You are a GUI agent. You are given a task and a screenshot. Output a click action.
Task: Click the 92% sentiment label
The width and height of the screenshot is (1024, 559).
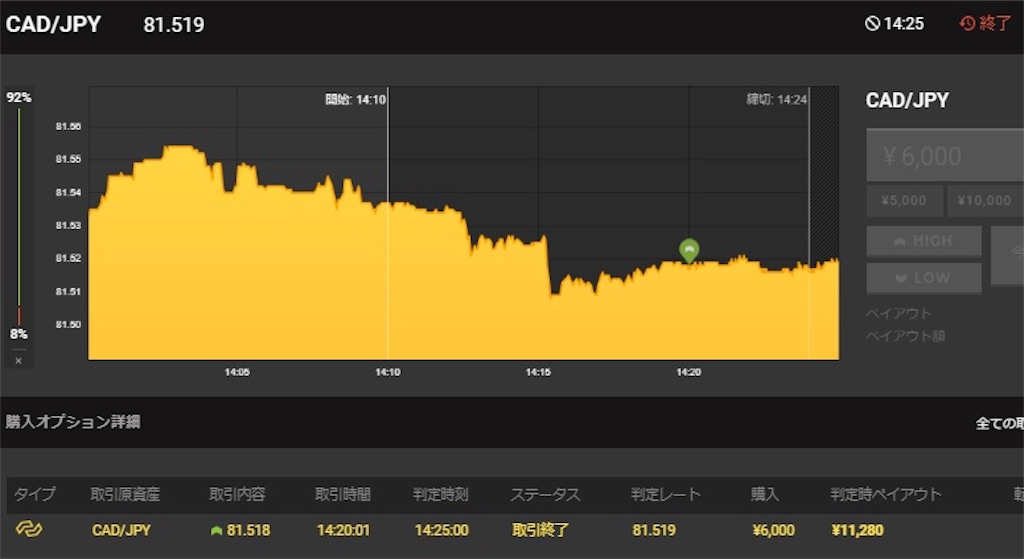point(18,97)
